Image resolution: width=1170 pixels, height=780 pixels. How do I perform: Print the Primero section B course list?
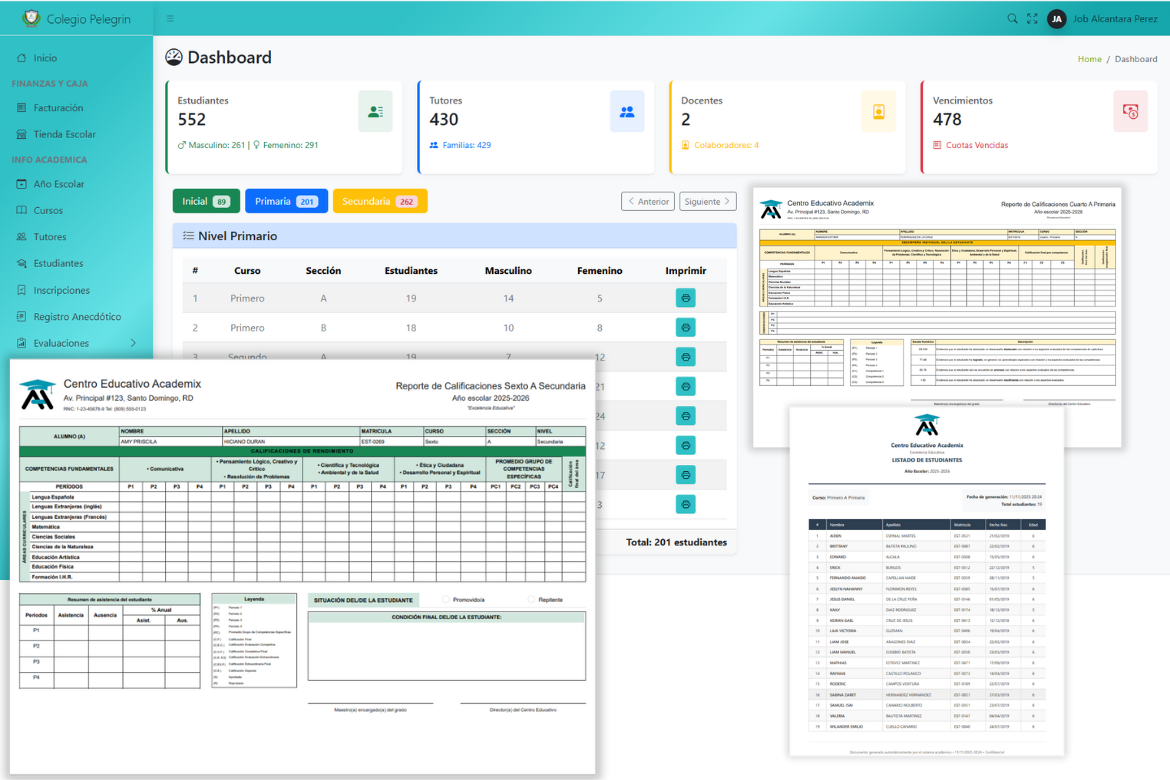(685, 327)
